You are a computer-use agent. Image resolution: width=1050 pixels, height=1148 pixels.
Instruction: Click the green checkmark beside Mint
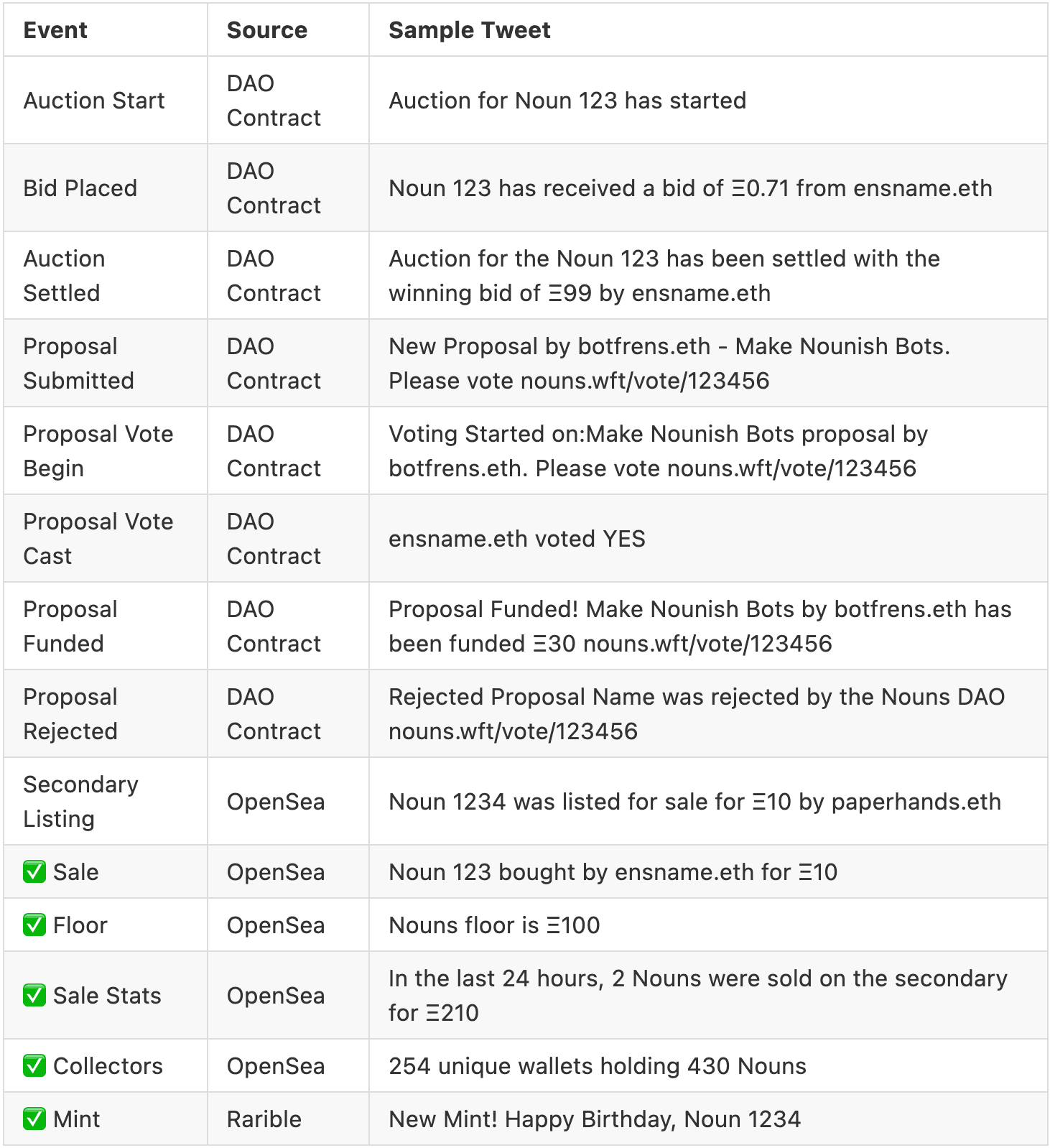pyautogui.click(x=34, y=1119)
